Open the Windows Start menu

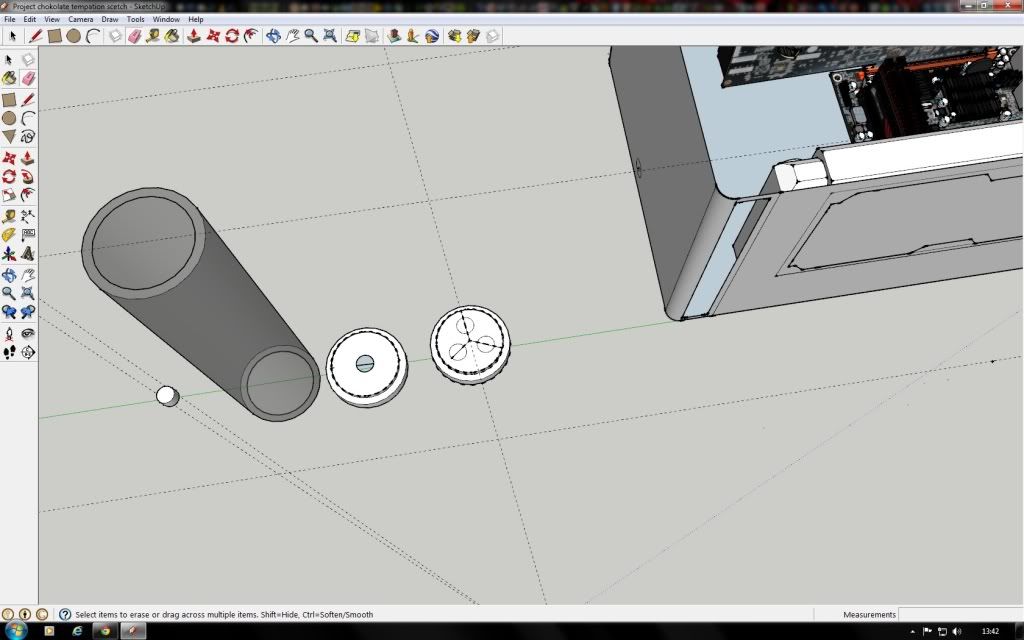point(16,631)
